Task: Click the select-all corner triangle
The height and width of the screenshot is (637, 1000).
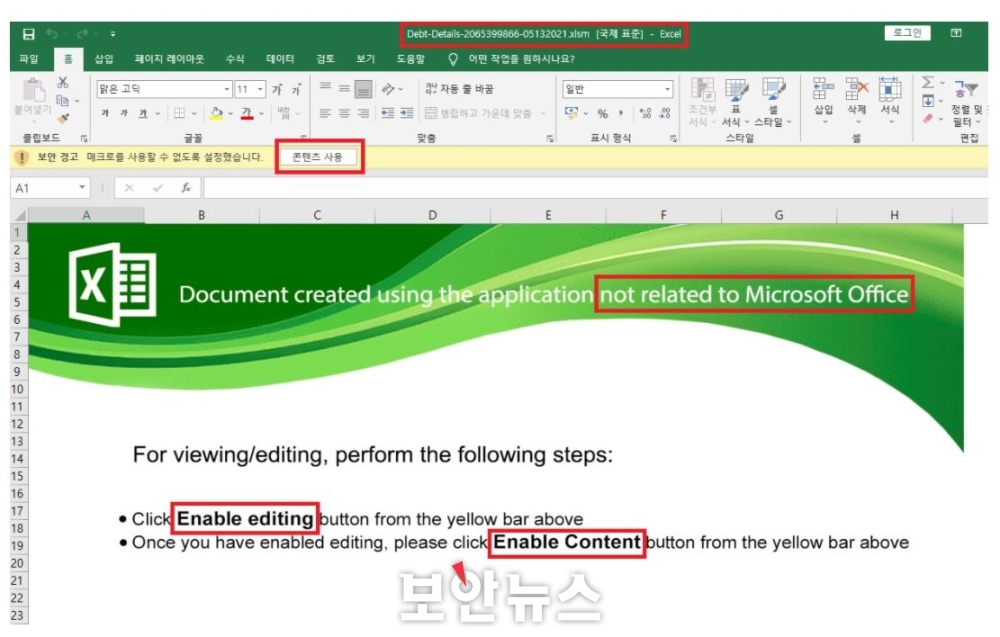Action: coord(19,216)
